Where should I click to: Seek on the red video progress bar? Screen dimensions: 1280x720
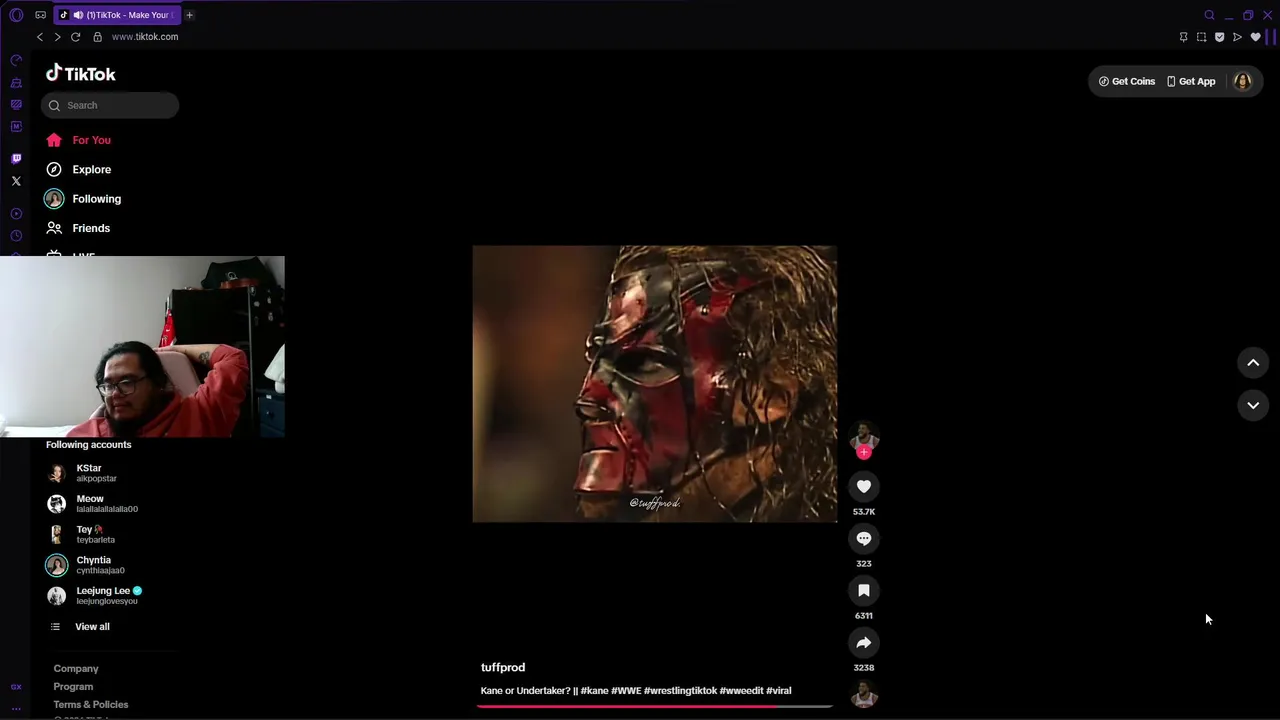tap(655, 706)
